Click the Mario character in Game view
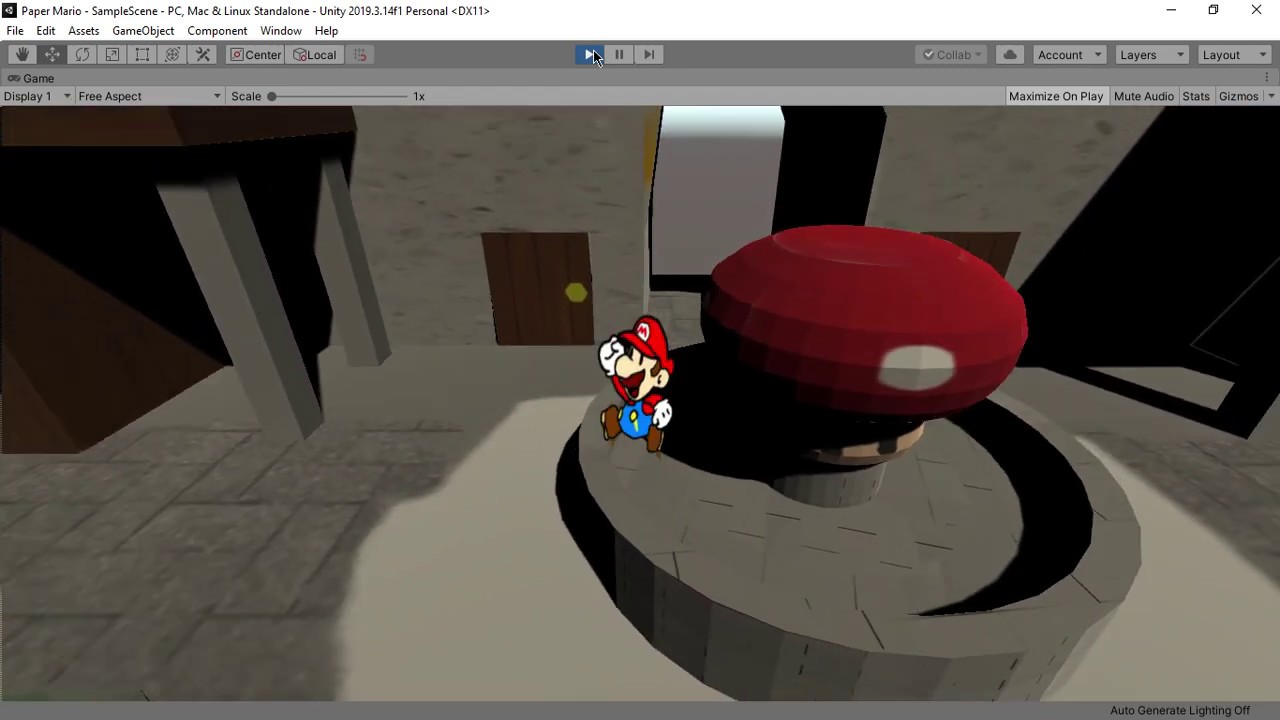The image size is (1280, 720). point(636,384)
